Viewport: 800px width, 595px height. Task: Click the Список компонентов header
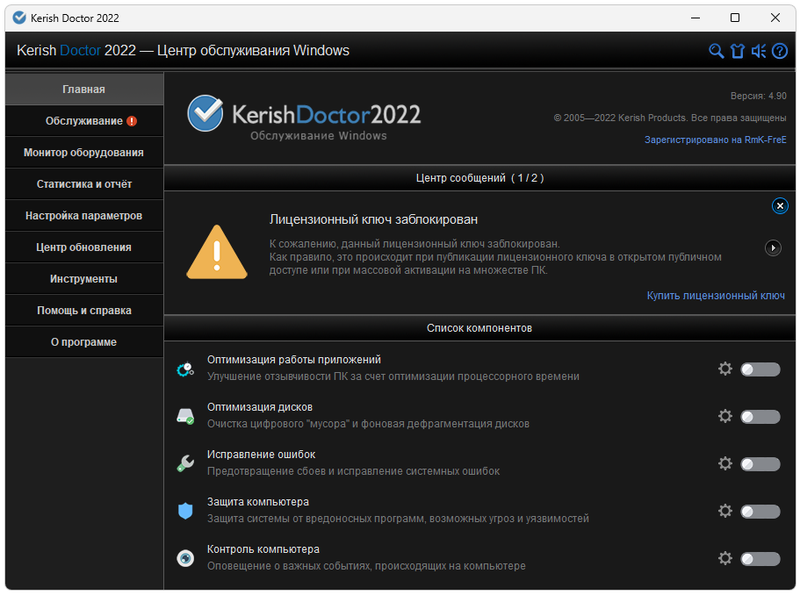point(480,328)
